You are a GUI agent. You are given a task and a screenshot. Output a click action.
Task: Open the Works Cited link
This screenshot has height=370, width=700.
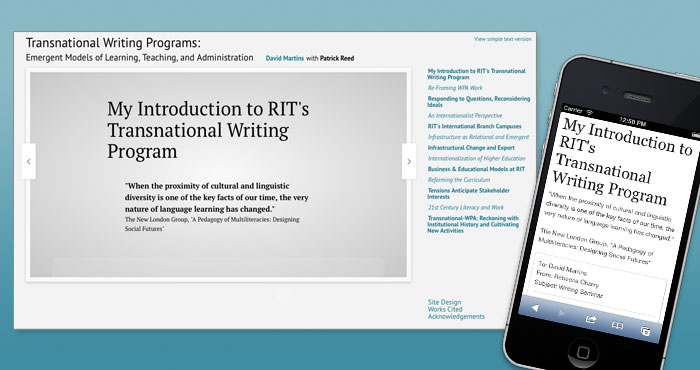pyautogui.click(x=445, y=309)
